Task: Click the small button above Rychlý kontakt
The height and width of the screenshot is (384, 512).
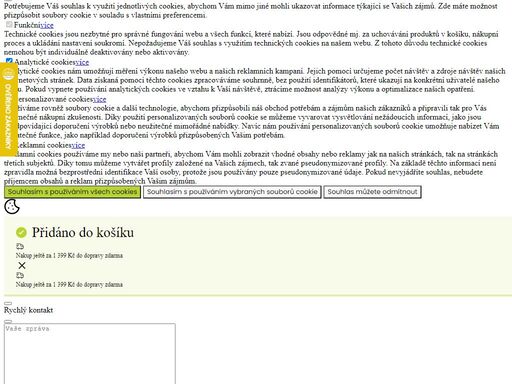Action: pos(8,303)
